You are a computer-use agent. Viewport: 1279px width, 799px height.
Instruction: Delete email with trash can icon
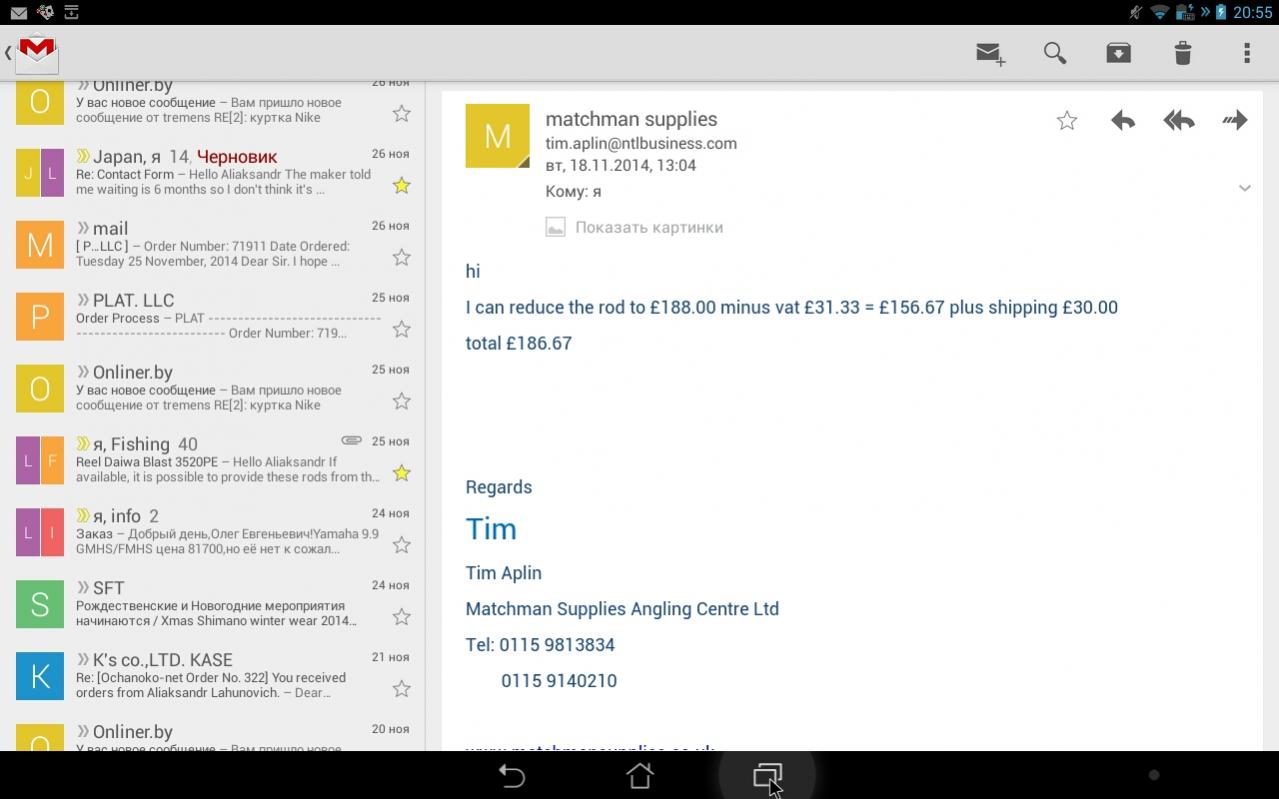click(x=1182, y=53)
